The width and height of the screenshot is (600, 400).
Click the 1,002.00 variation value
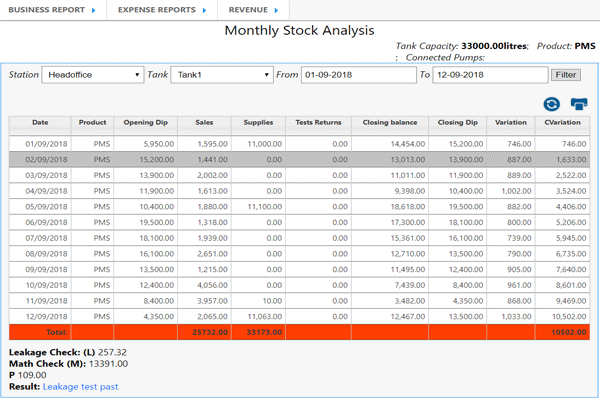[517, 191]
